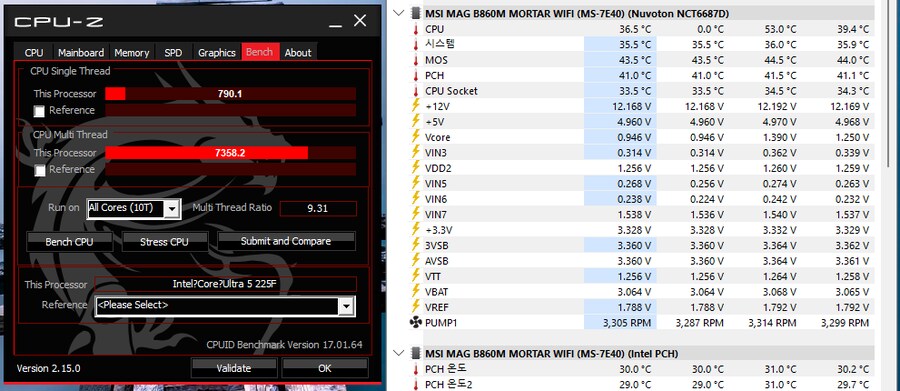Click the VIN6 voltage bolt icon
This screenshot has width=900, height=391.
[x=416, y=199]
